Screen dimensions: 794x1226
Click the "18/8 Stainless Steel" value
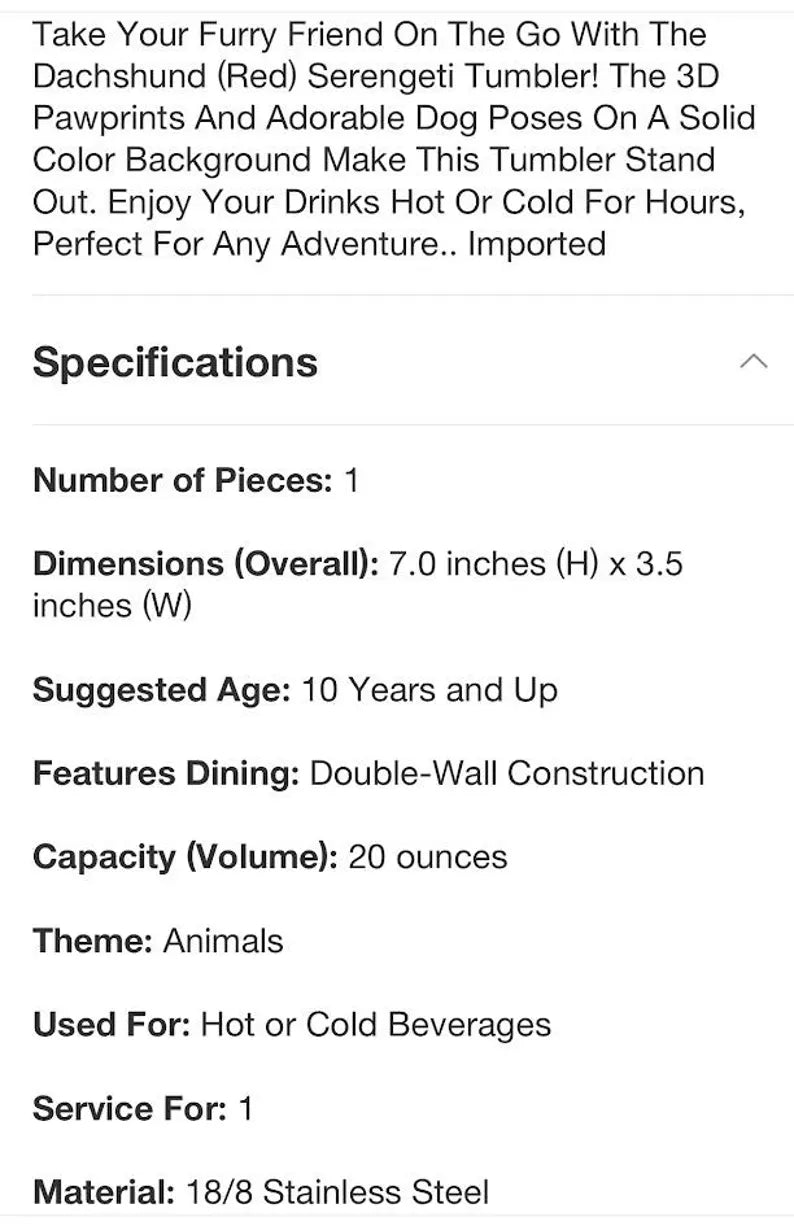tap(337, 1193)
